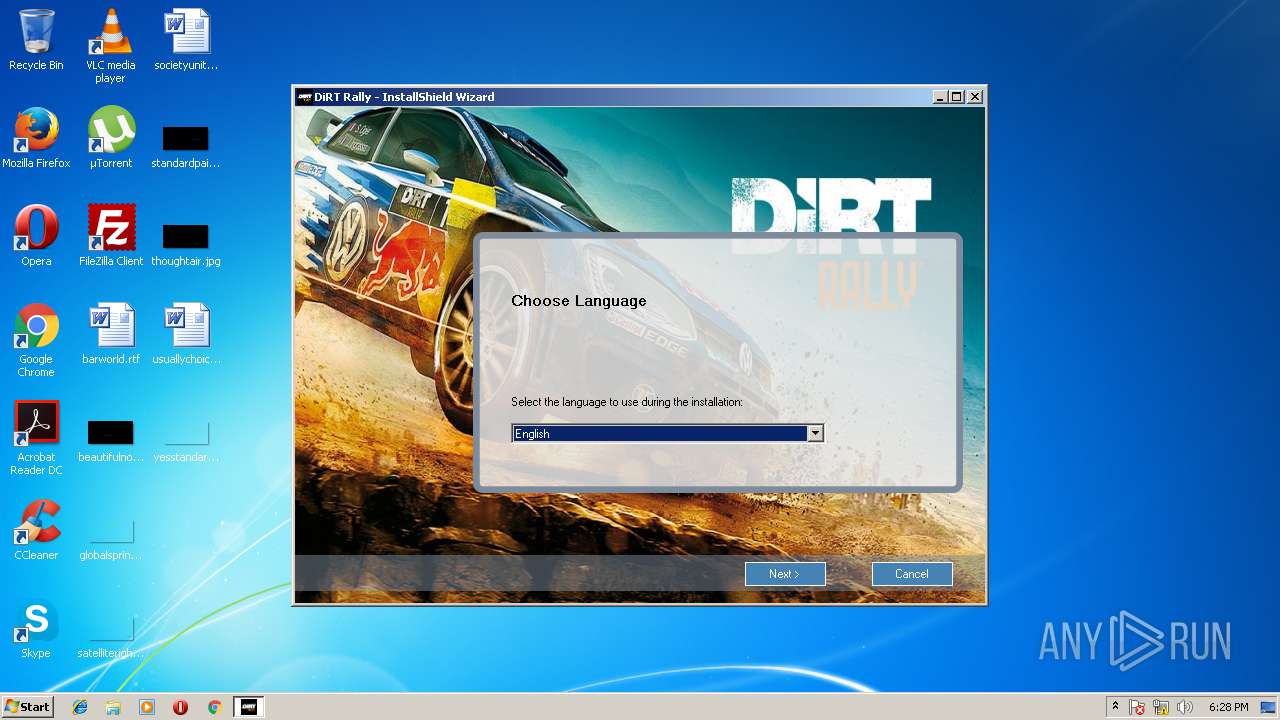The height and width of the screenshot is (720, 1280).
Task: Click Show Desktop button at taskbar end
Action: tap(1268, 707)
